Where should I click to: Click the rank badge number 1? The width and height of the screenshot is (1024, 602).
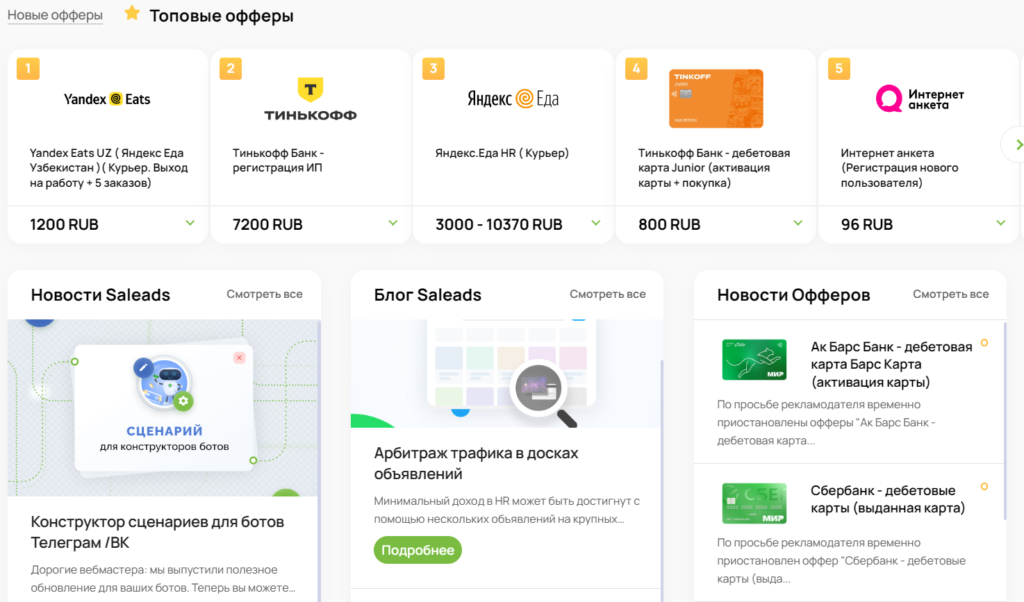[28, 69]
